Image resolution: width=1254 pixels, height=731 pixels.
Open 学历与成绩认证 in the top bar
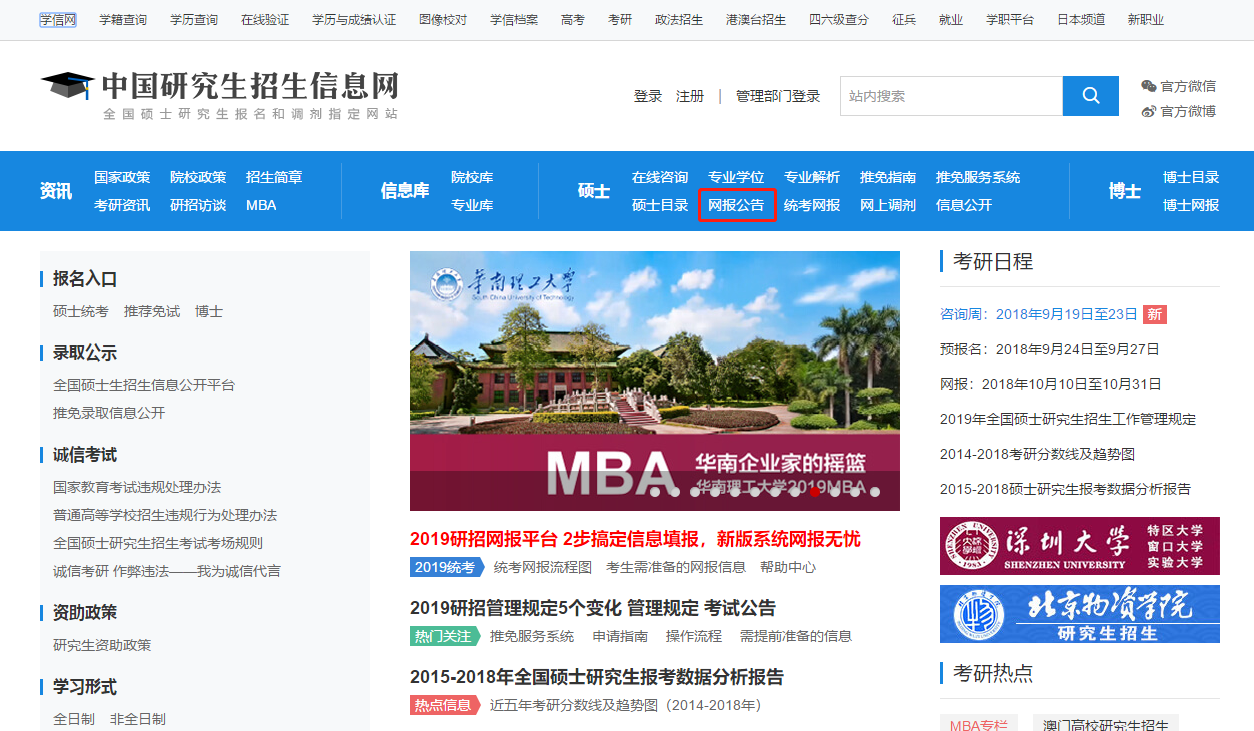(354, 20)
